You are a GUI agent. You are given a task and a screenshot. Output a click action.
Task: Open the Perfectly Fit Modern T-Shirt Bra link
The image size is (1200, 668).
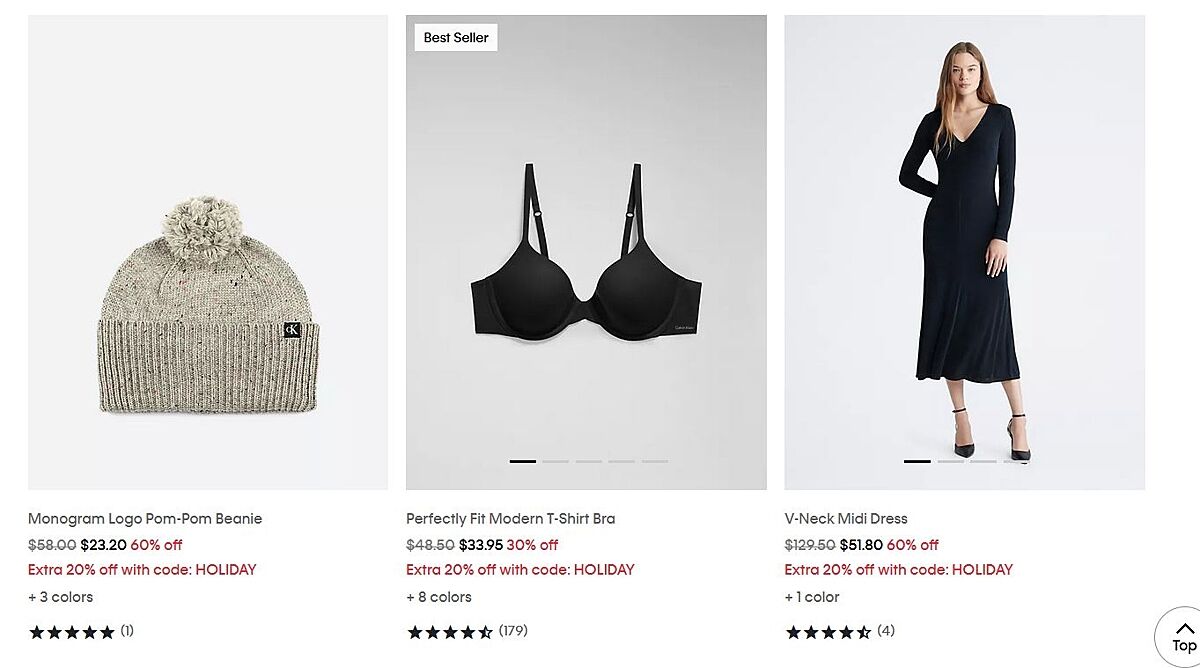510,519
